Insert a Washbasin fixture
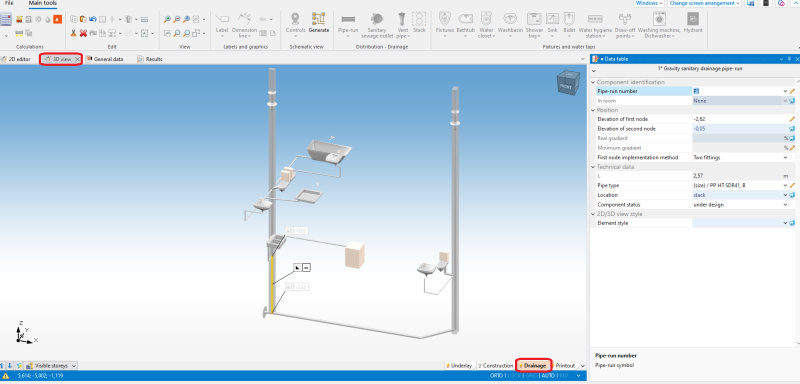The image size is (800, 384). (510, 25)
